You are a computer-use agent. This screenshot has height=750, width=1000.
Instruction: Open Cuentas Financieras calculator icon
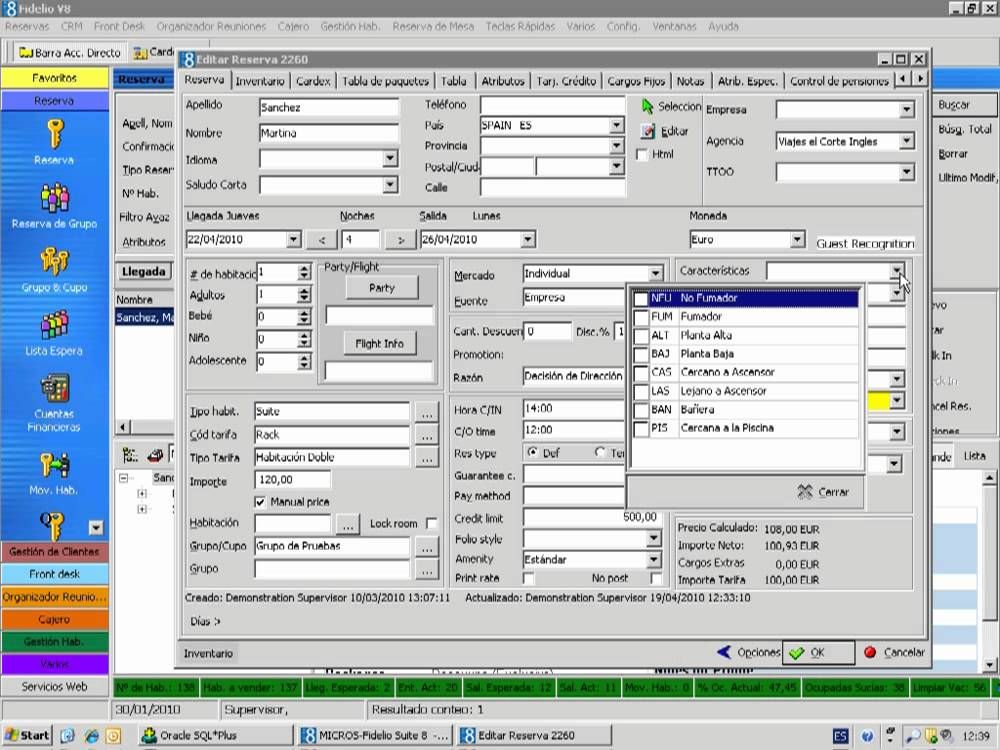pos(54,388)
